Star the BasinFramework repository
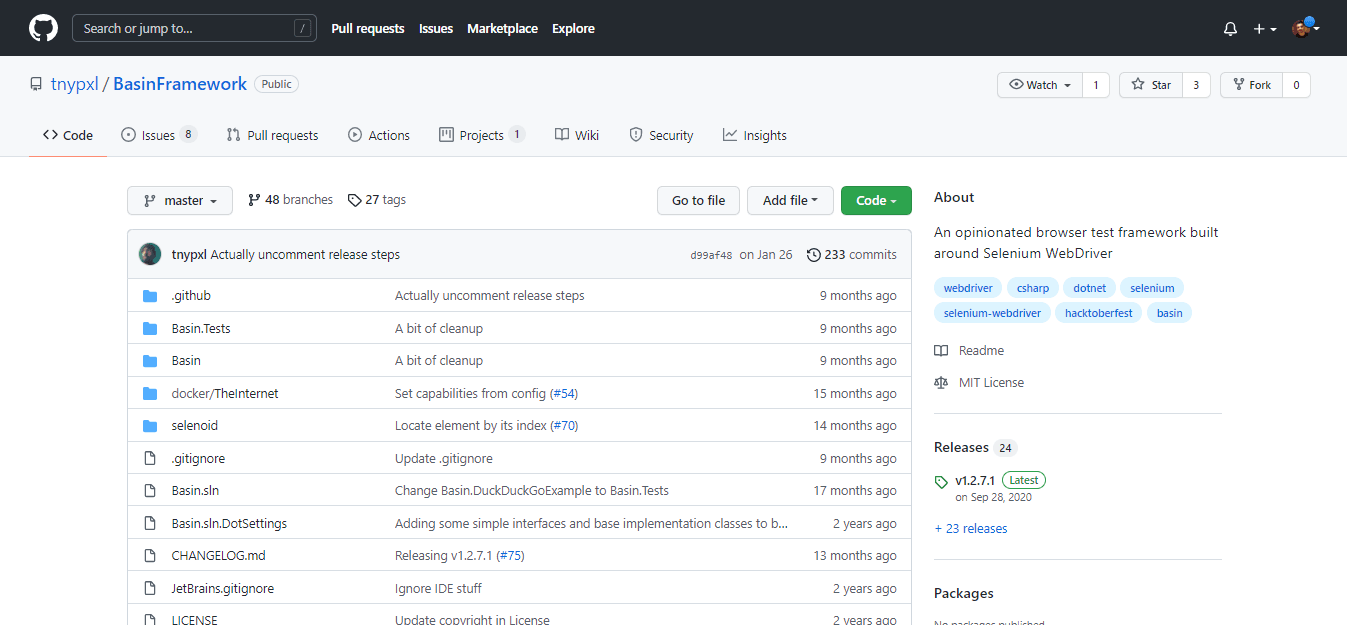Viewport: 1347px width, 625px height. [x=1151, y=85]
